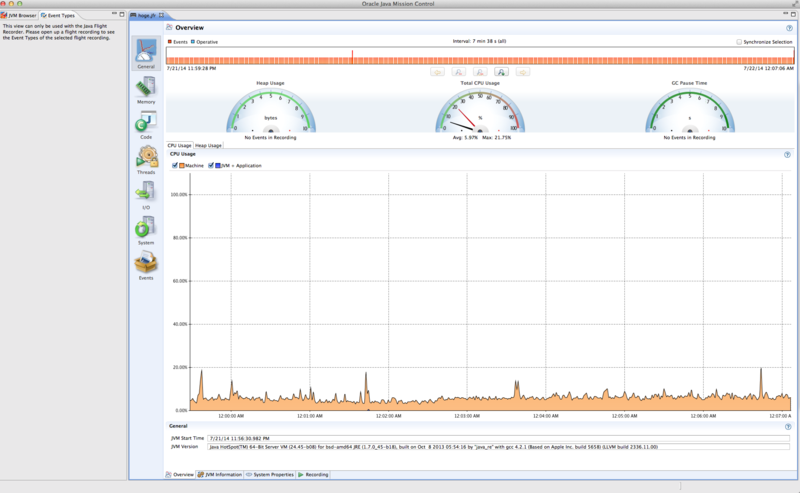Open the JVM Information bottom tab
The width and height of the screenshot is (800, 493).
pyautogui.click(x=220, y=475)
